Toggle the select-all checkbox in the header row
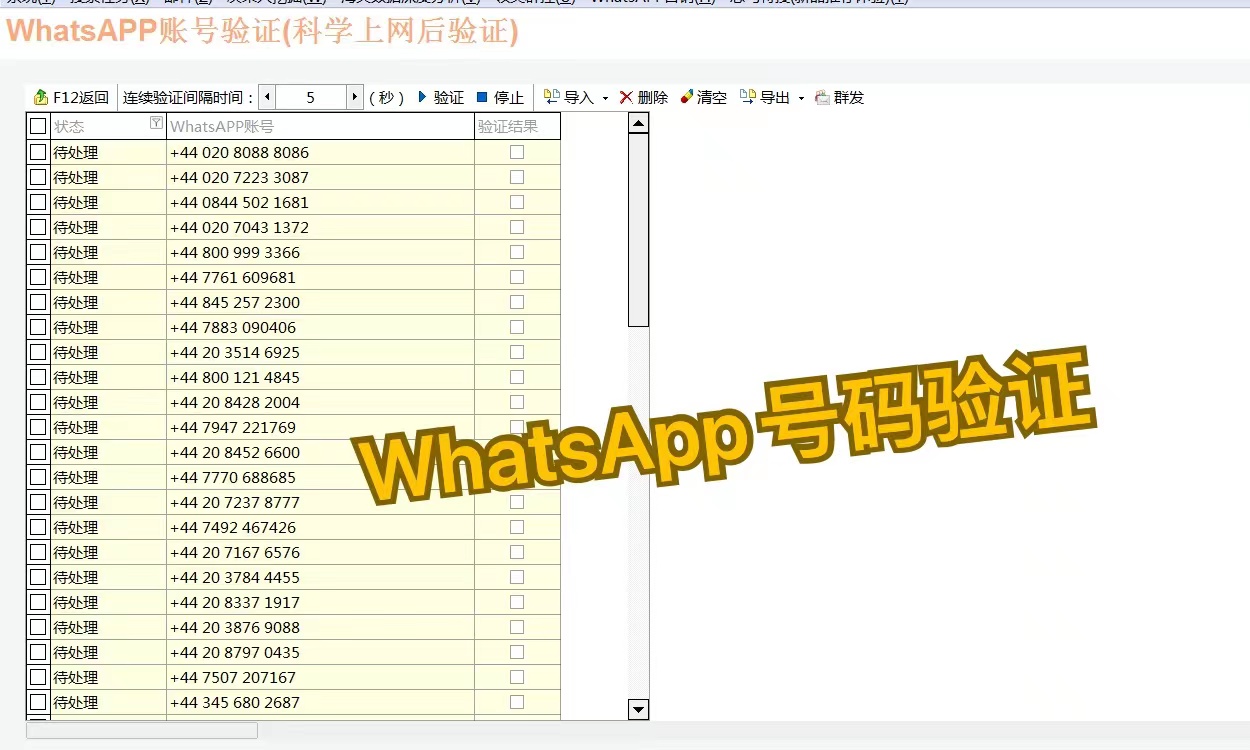Viewport: 1250px width, 750px height. [38, 126]
